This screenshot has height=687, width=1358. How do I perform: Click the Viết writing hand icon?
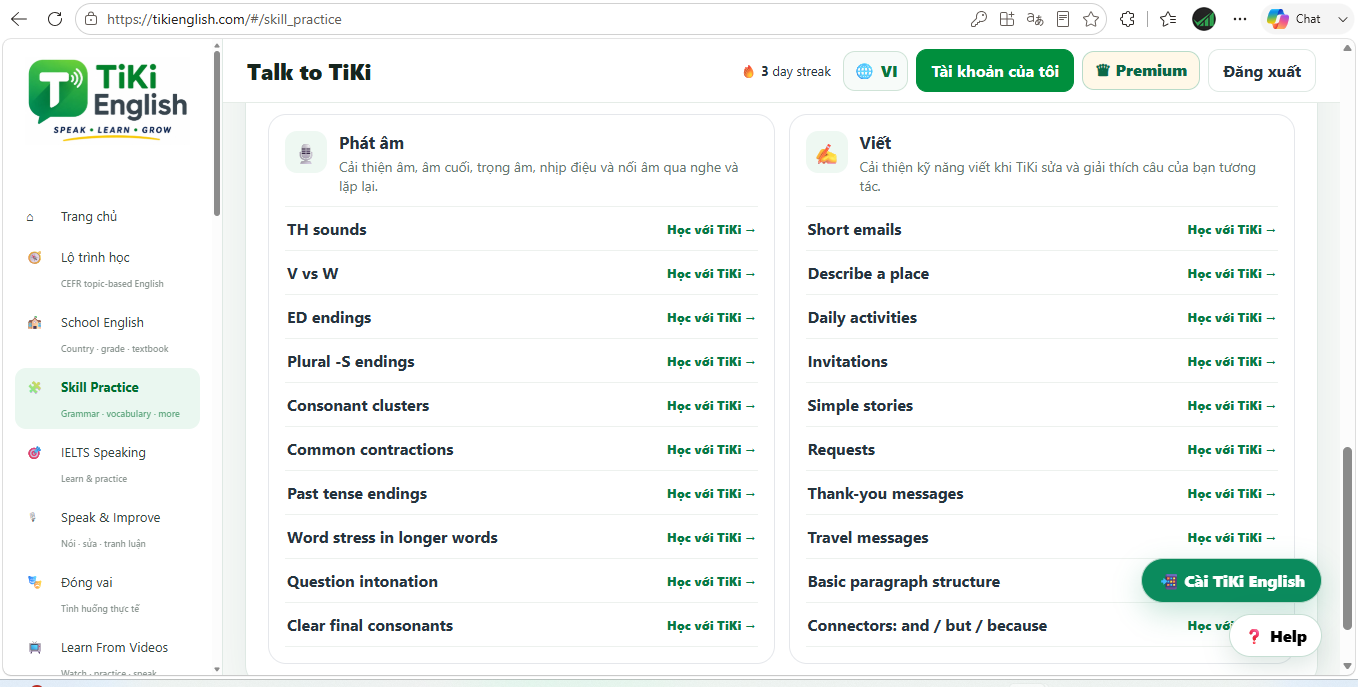point(827,152)
